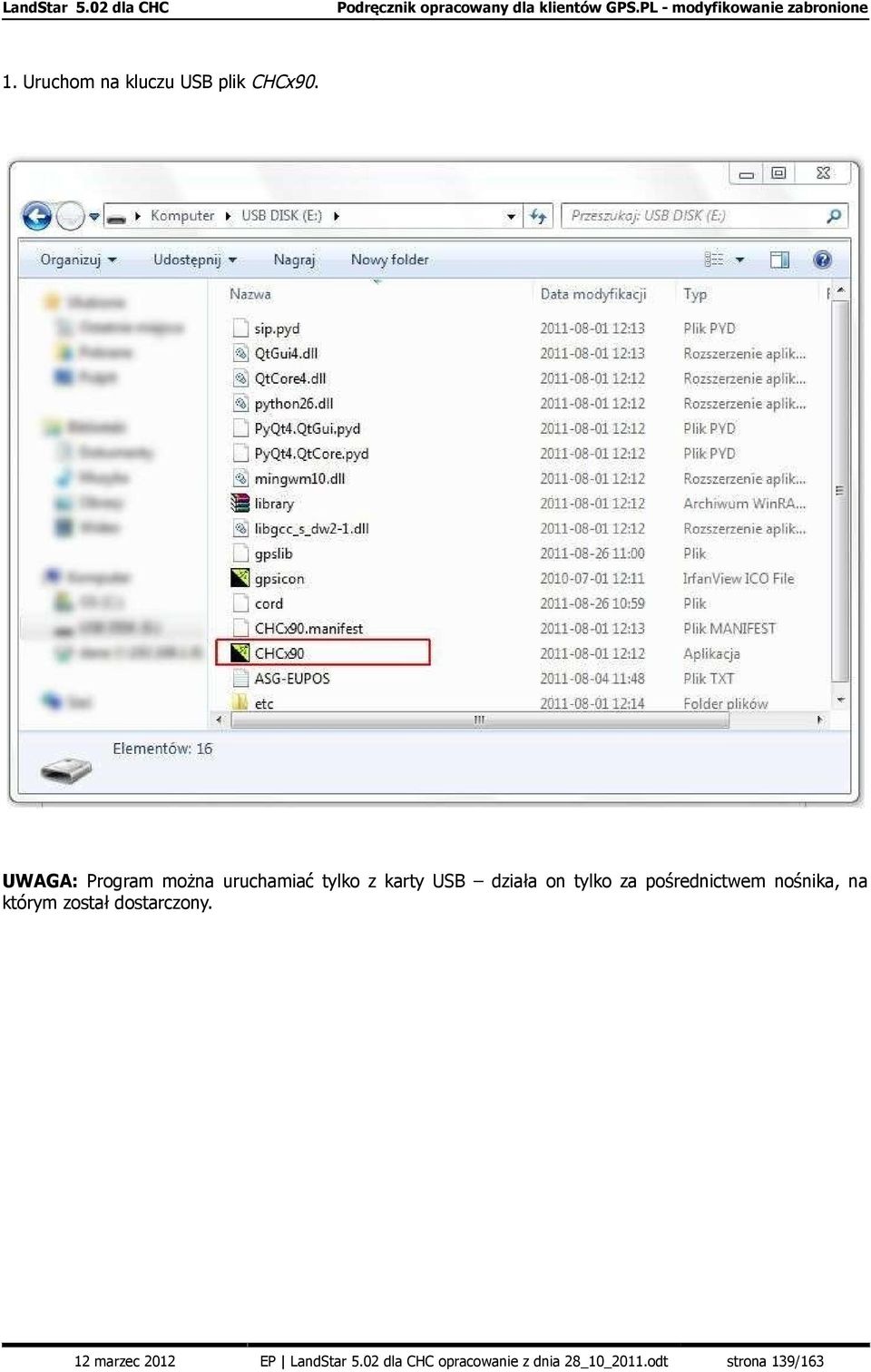Click the file name gpsicon
Viewport: 871px width, 1372px height.
pos(279,578)
